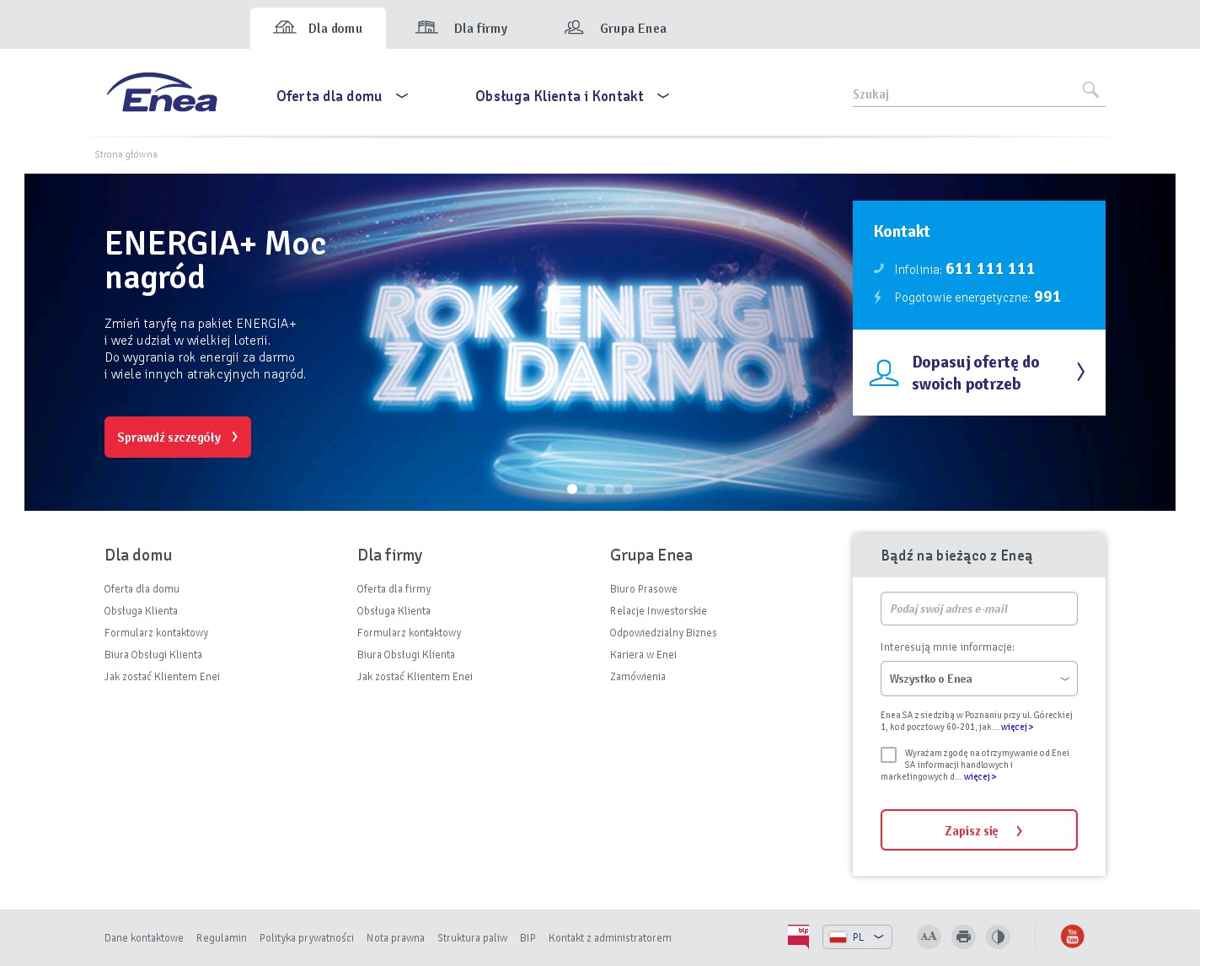Open the BIP flag logo icon

click(798, 936)
